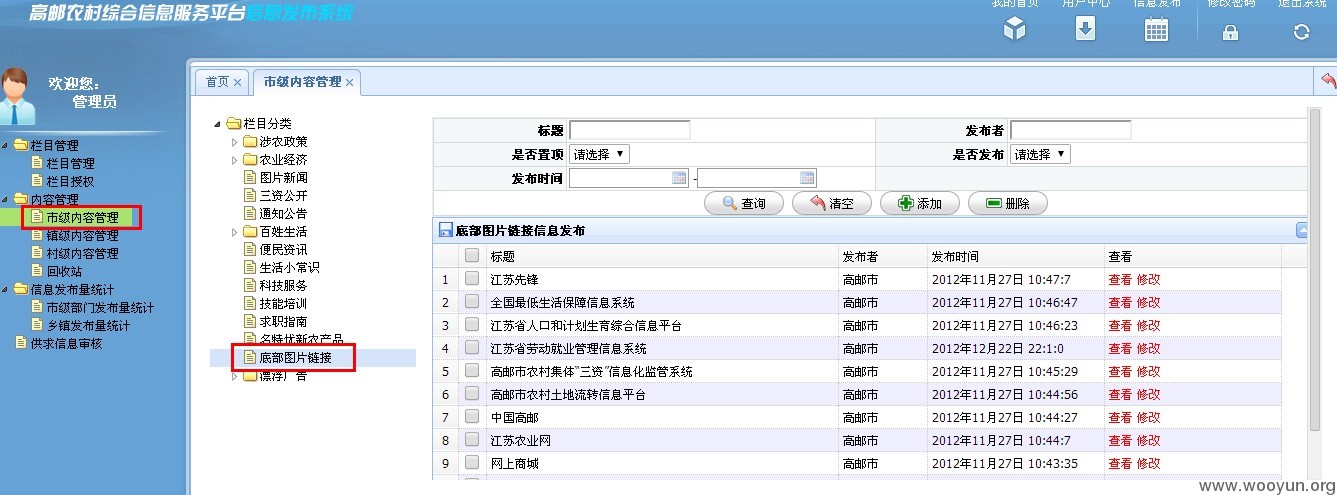Open 乡镇发布量统计 in the sidebar
The width and height of the screenshot is (1337, 495).
click(88, 326)
